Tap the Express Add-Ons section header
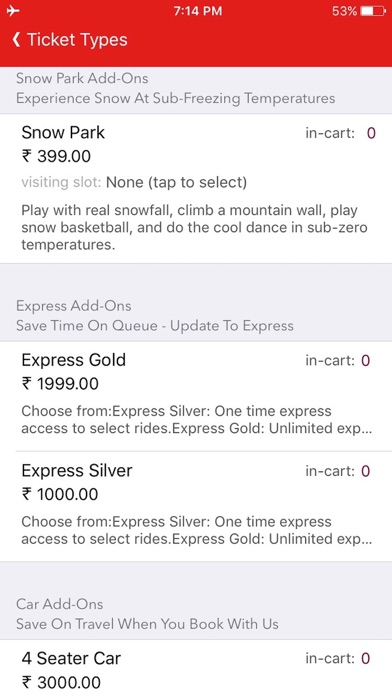The height and width of the screenshot is (696, 392). click(196, 316)
